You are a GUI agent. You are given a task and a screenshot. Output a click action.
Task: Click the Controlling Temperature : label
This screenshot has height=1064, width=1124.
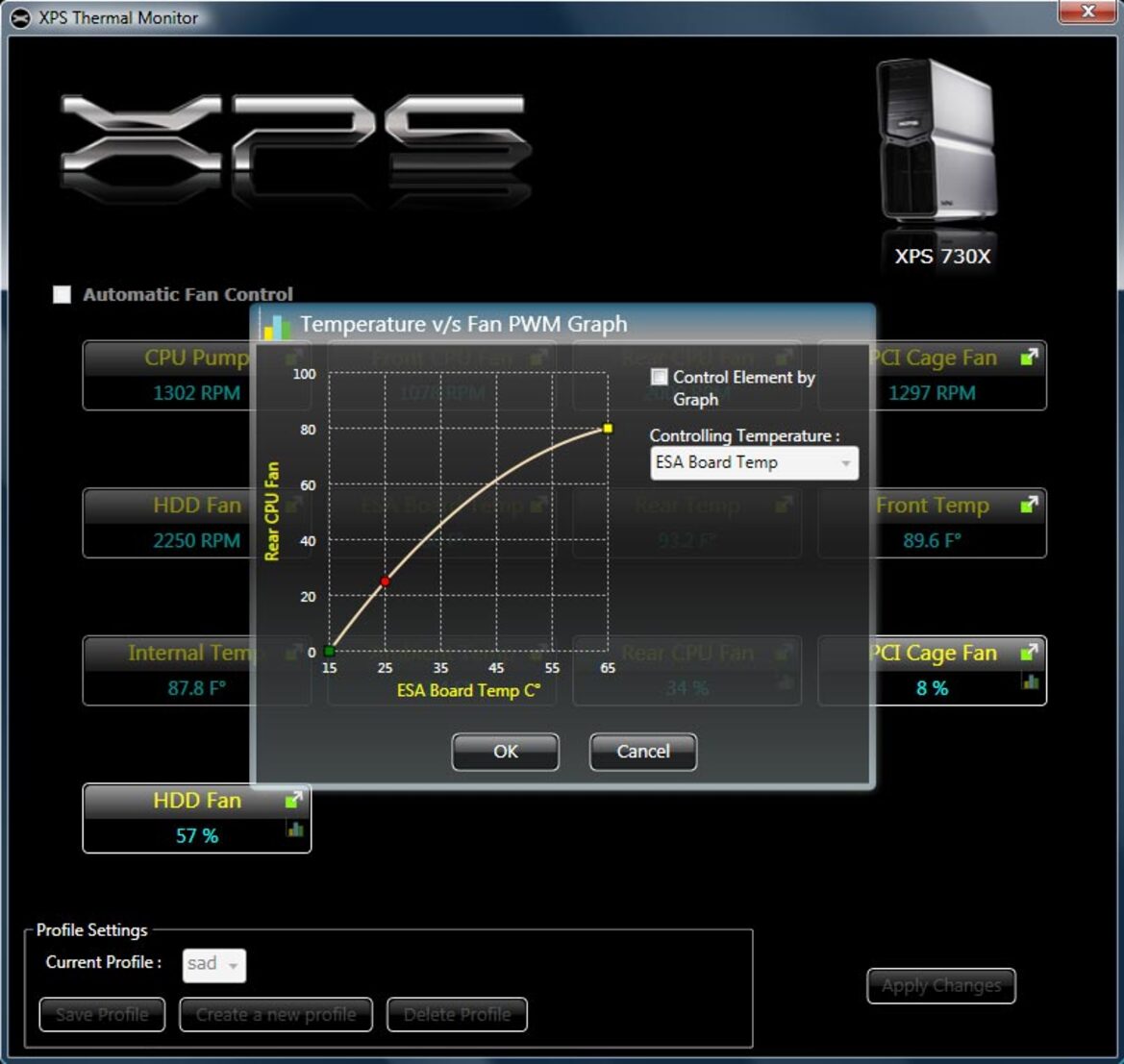click(x=744, y=435)
